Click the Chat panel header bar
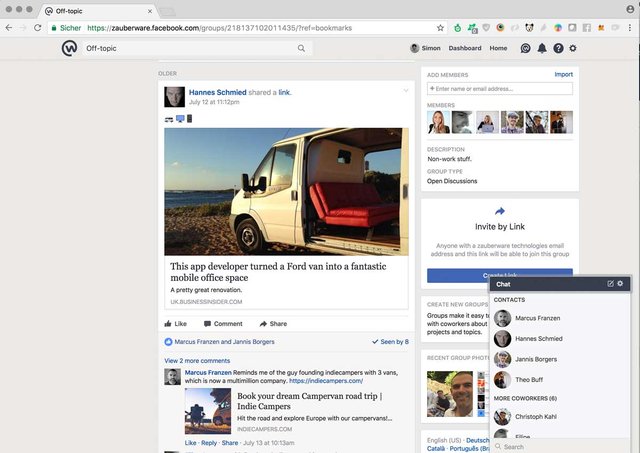640x453 pixels. (x=560, y=284)
